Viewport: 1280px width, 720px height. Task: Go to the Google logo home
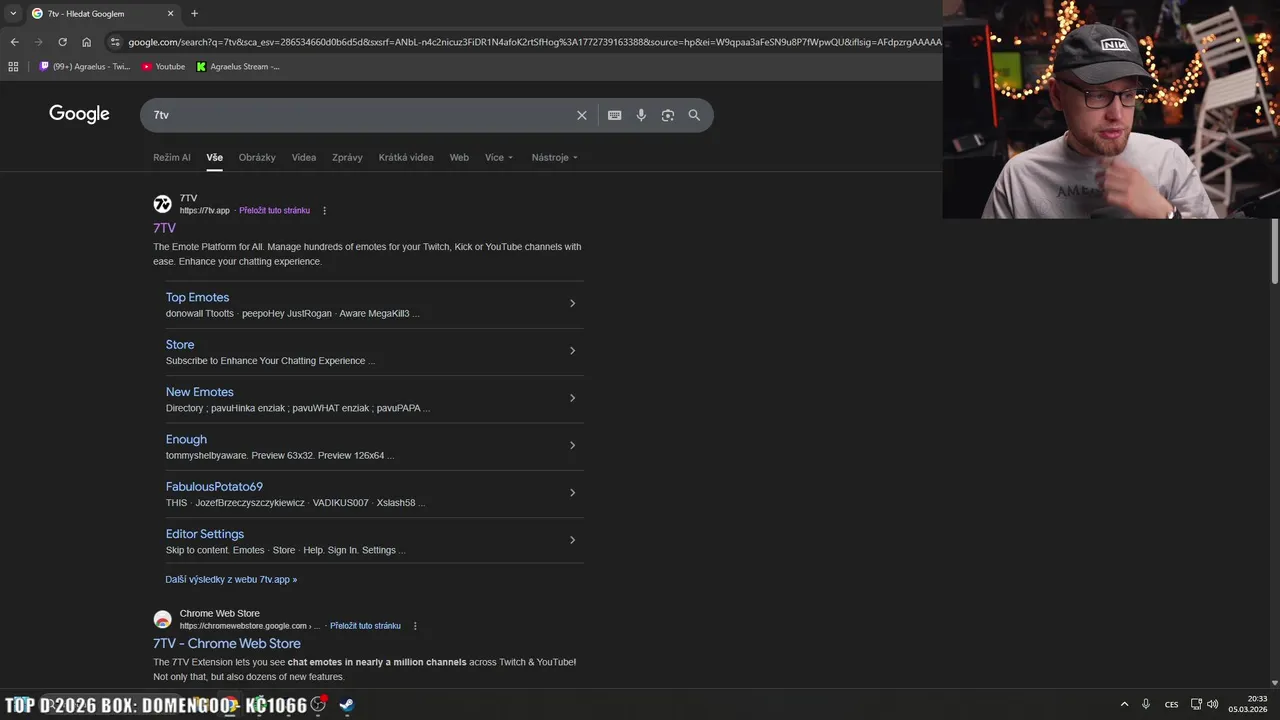pyautogui.click(x=79, y=114)
